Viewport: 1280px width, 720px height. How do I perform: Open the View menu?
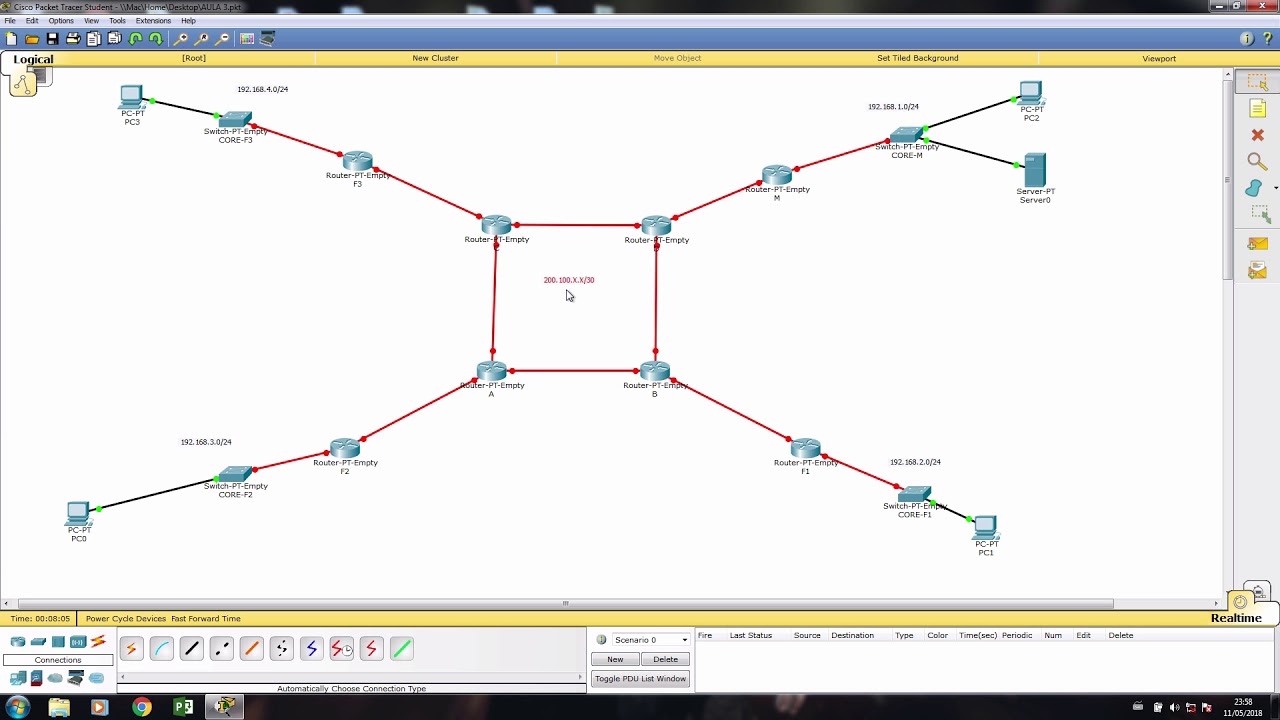pyautogui.click(x=92, y=21)
